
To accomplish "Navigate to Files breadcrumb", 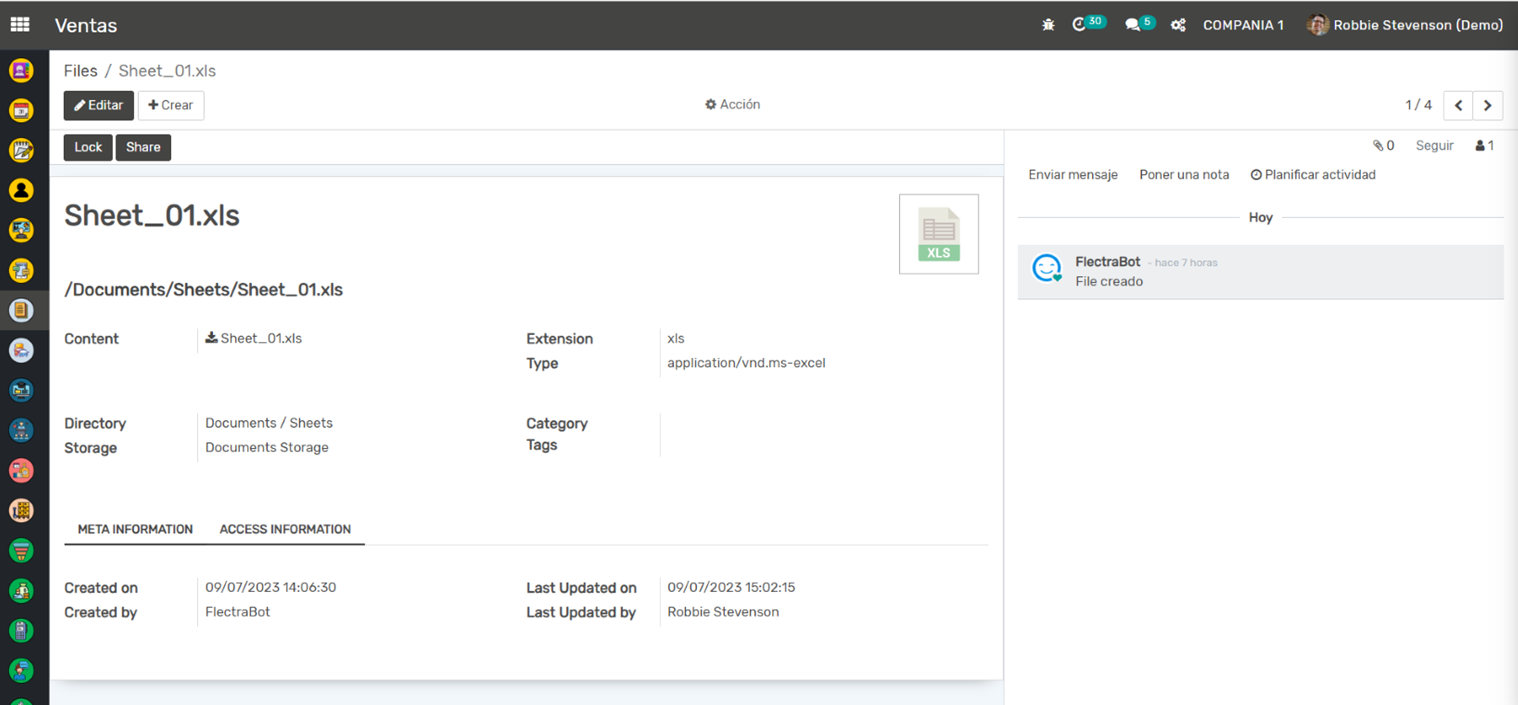I will click(81, 71).
